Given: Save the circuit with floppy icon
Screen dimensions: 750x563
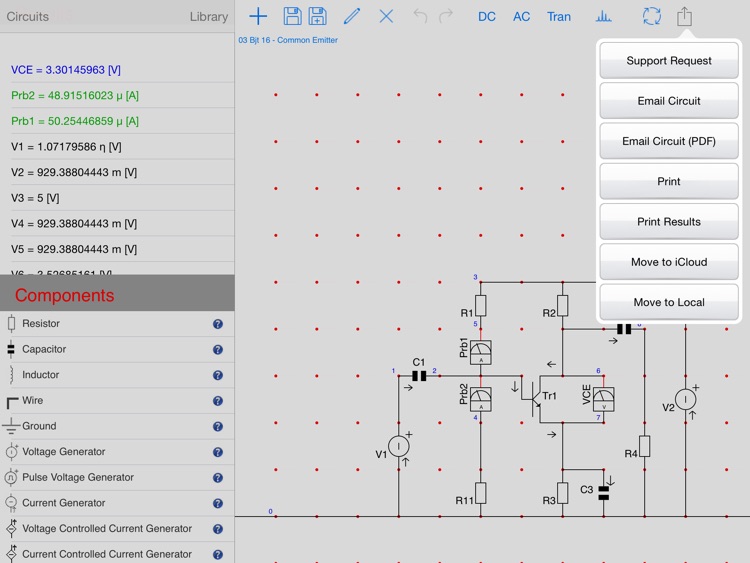Looking at the screenshot, I should coord(292,16).
